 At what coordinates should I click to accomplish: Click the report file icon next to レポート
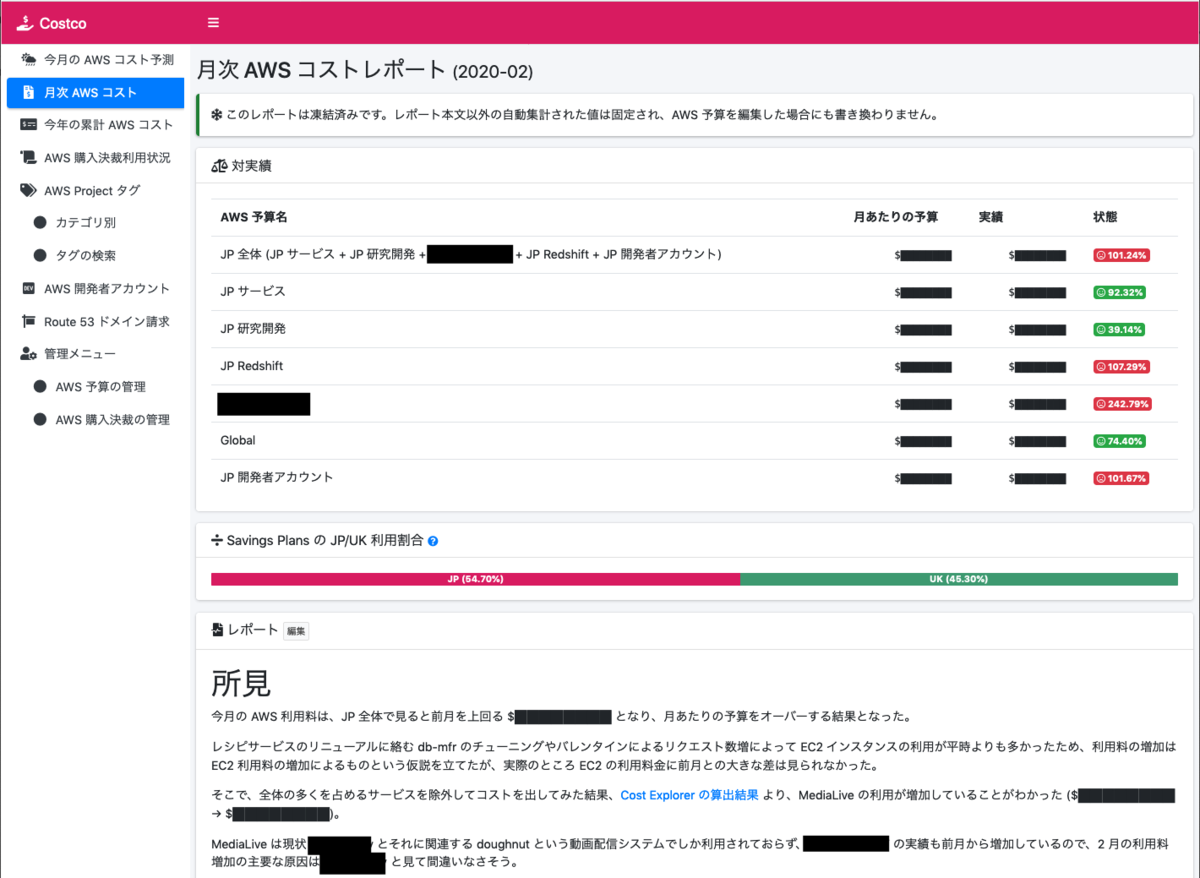click(x=220, y=630)
